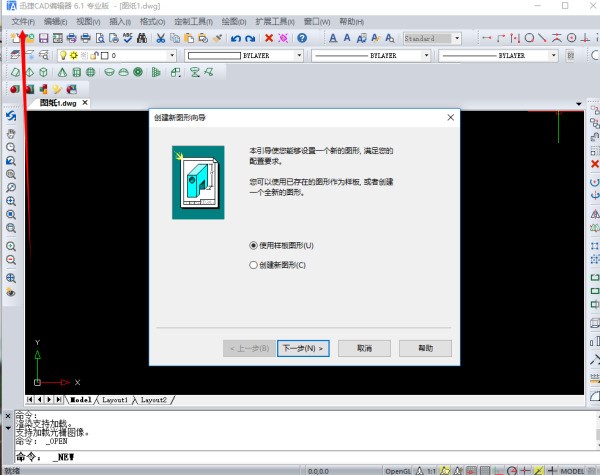Click the Copy icon

point(175,38)
